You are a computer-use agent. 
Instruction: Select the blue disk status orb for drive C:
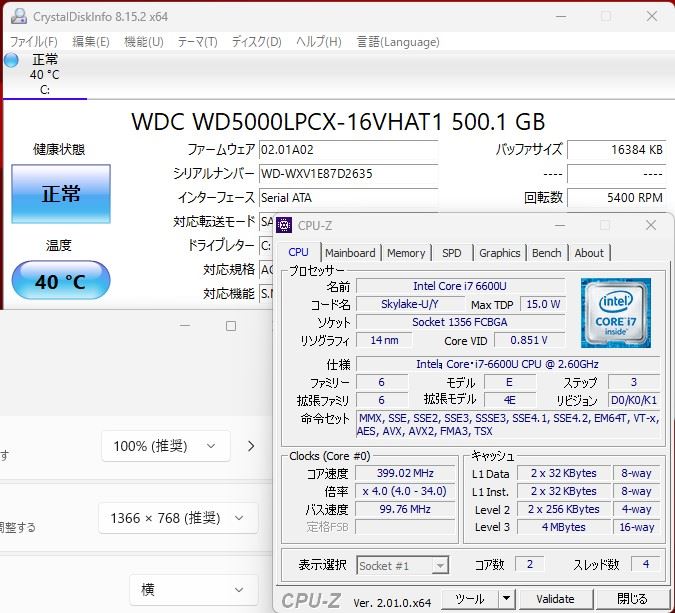click(x=12, y=60)
